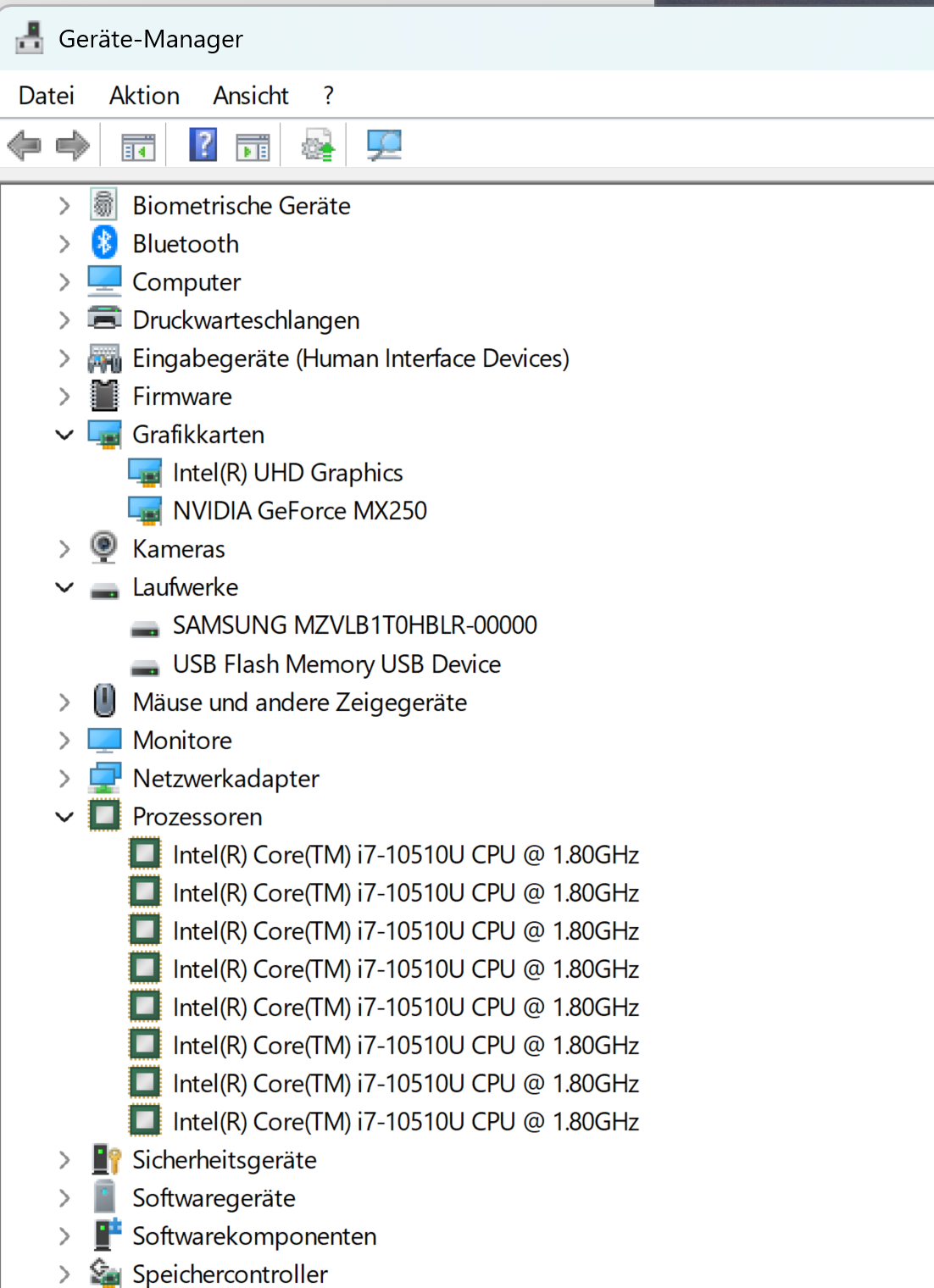The height and width of the screenshot is (1288, 934).
Task: Select the Monitore label
Action: click(182, 740)
